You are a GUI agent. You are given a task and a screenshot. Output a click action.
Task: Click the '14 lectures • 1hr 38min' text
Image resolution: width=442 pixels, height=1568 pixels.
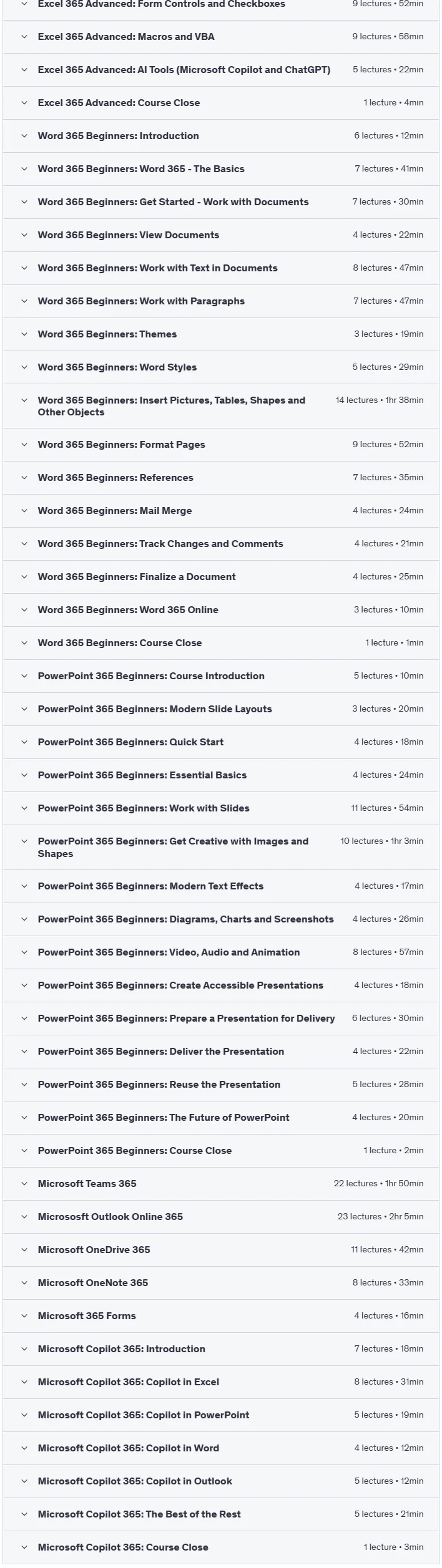(x=380, y=400)
